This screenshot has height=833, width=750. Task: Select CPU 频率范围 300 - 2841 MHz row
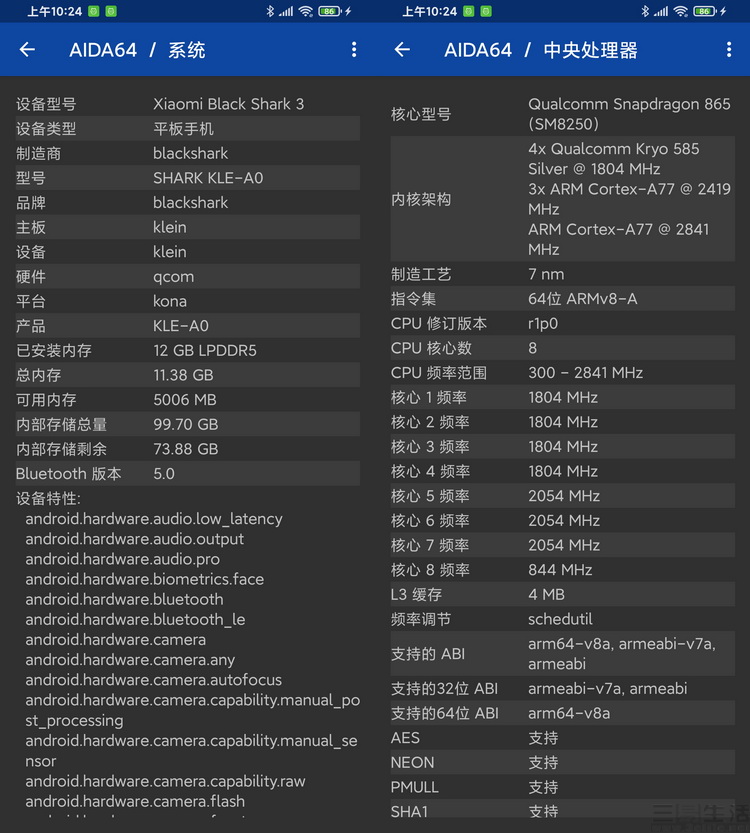pos(562,373)
